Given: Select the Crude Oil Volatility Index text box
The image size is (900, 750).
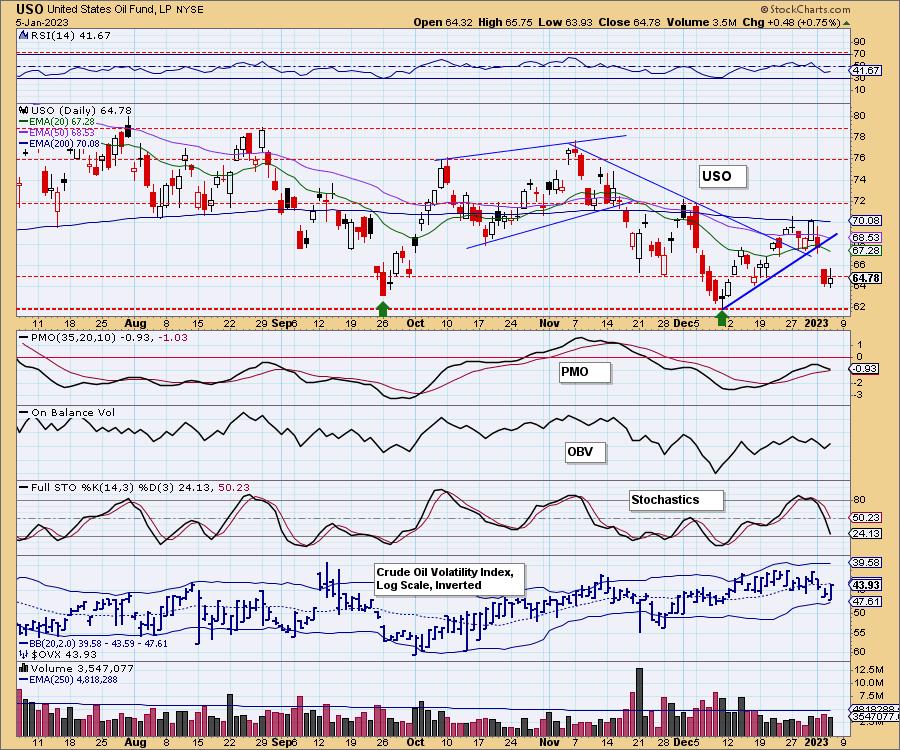Looking at the screenshot, I should coord(449,578).
